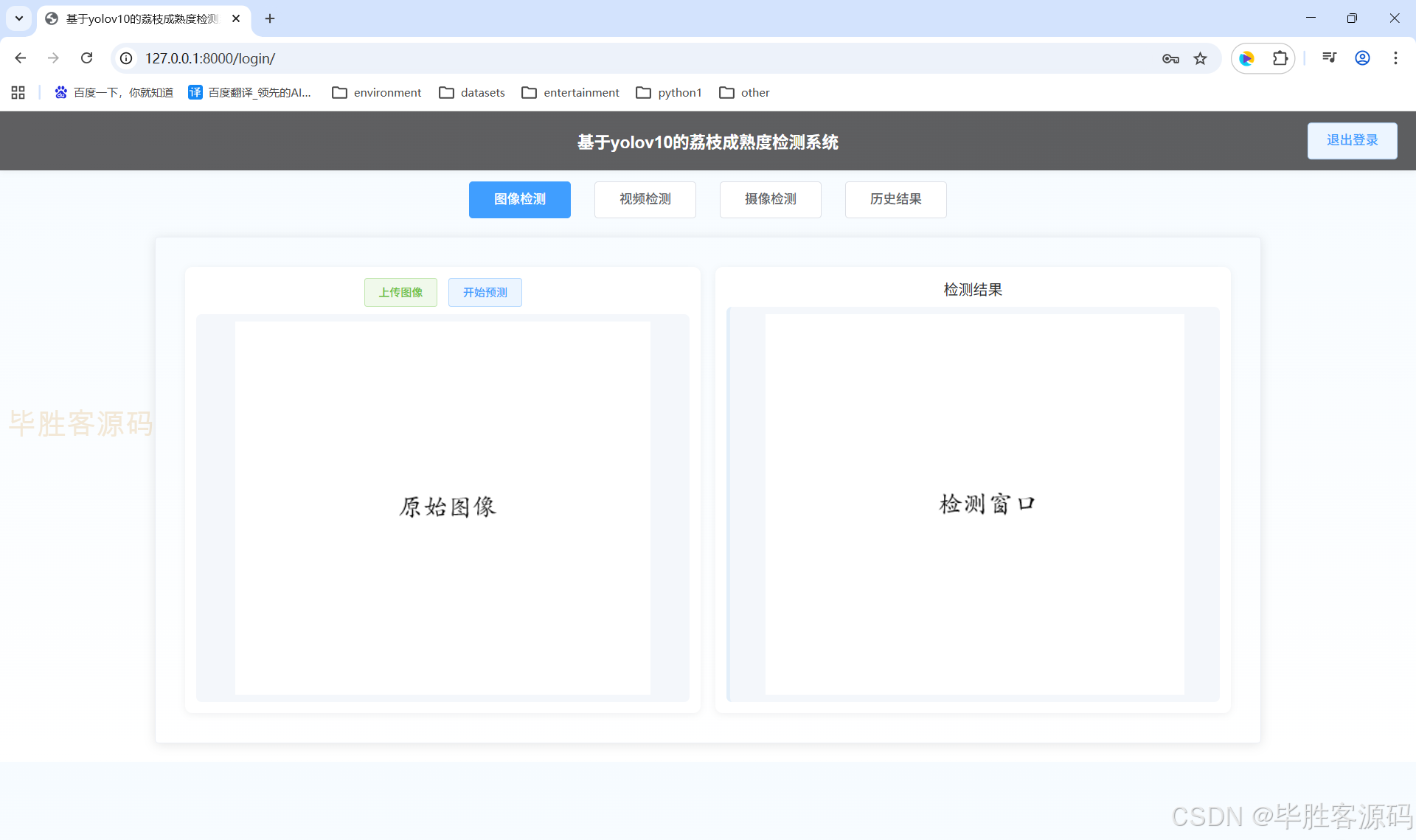Screen dimensions: 1416x840
Task: Select the 摄像检测 tab
Action: click(x=770, y=199)
